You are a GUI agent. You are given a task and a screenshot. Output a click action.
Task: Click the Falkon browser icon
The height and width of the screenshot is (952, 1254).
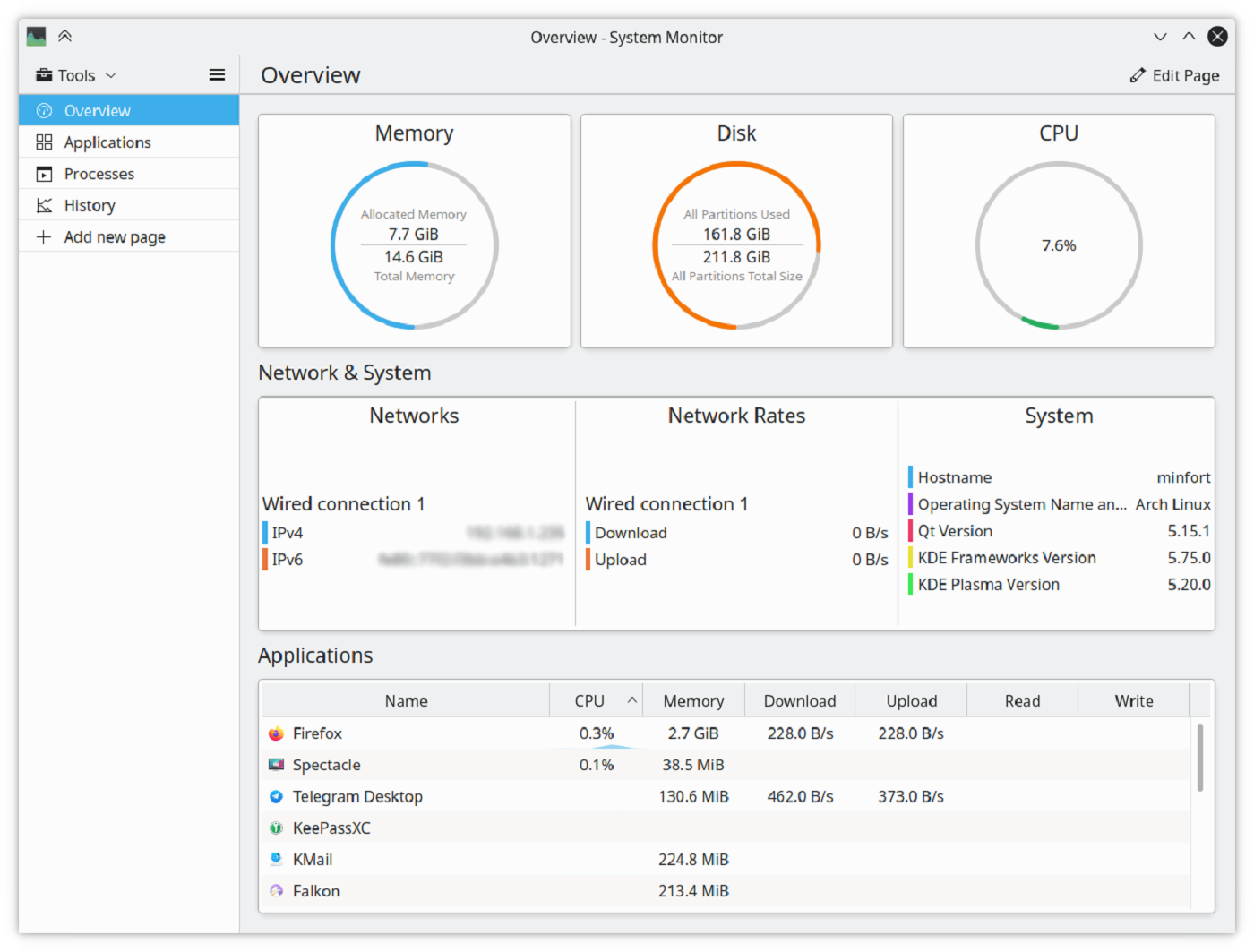(x=275, y=890)
